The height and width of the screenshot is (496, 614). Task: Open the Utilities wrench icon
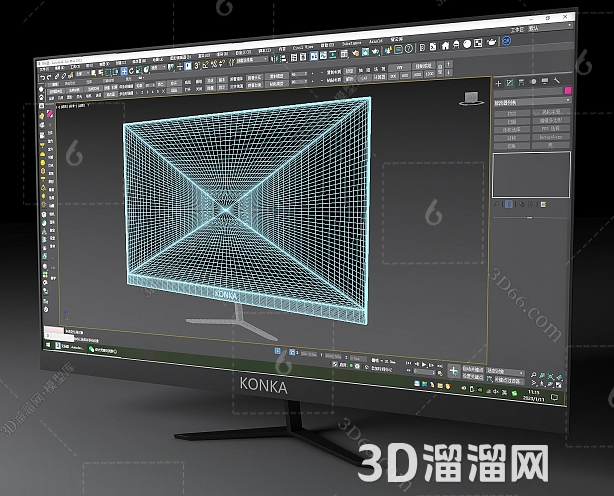click(x=556, y=80)
